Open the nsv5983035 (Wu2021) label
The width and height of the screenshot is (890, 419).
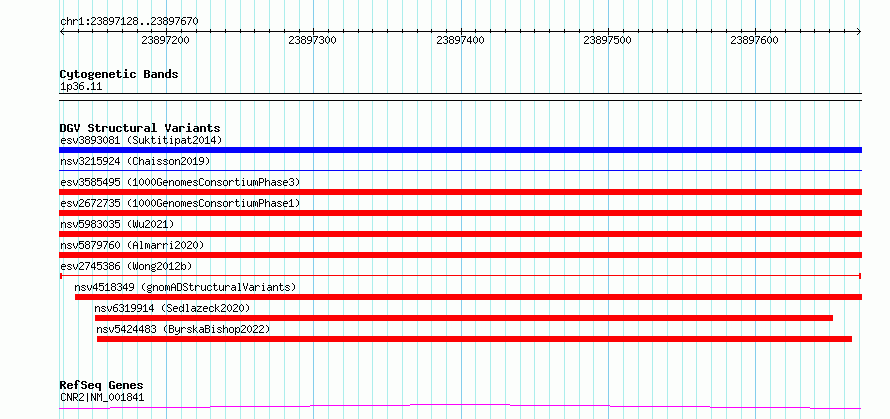(117, 224)
